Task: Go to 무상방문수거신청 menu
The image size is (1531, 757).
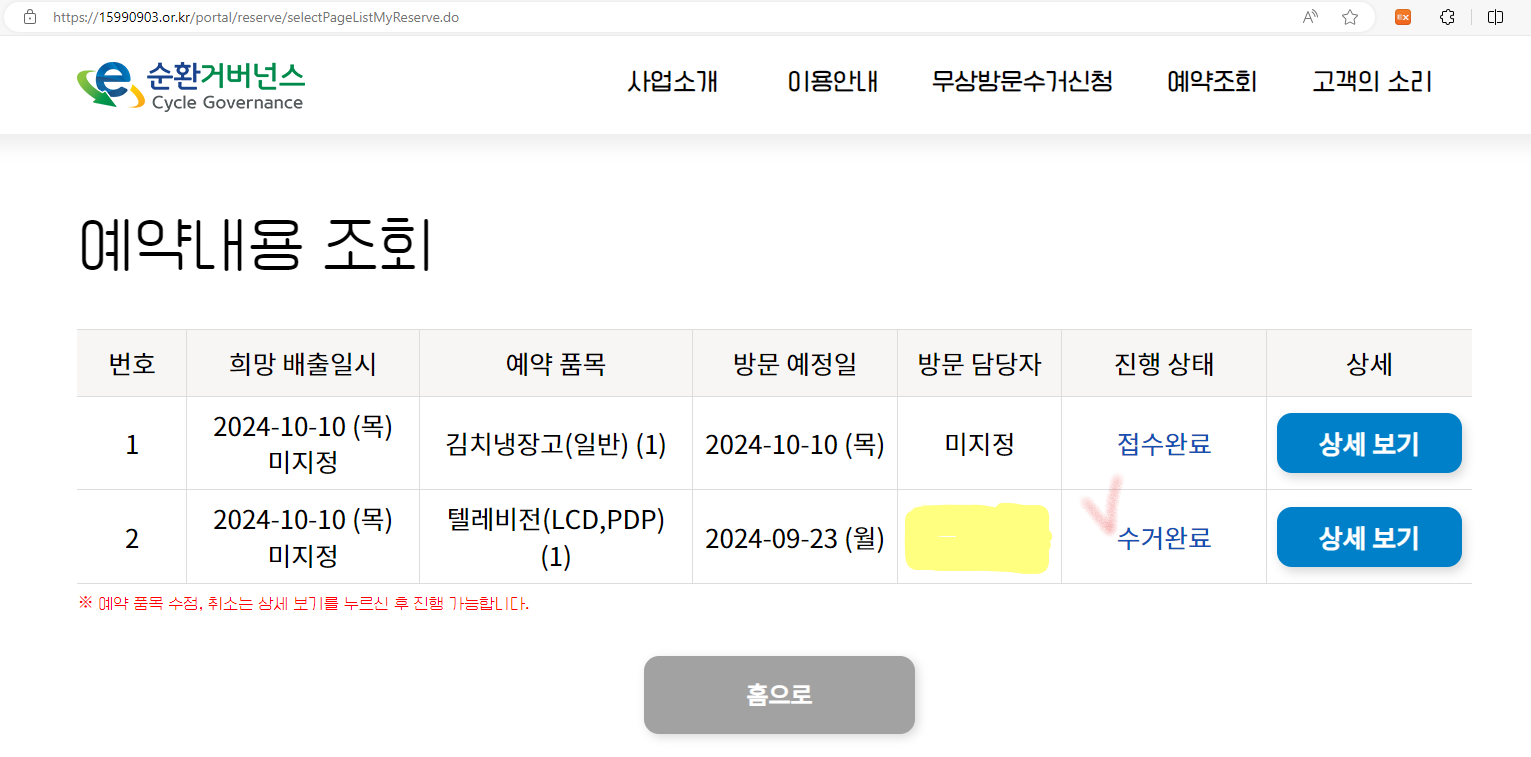Action: coord(1022,82)
